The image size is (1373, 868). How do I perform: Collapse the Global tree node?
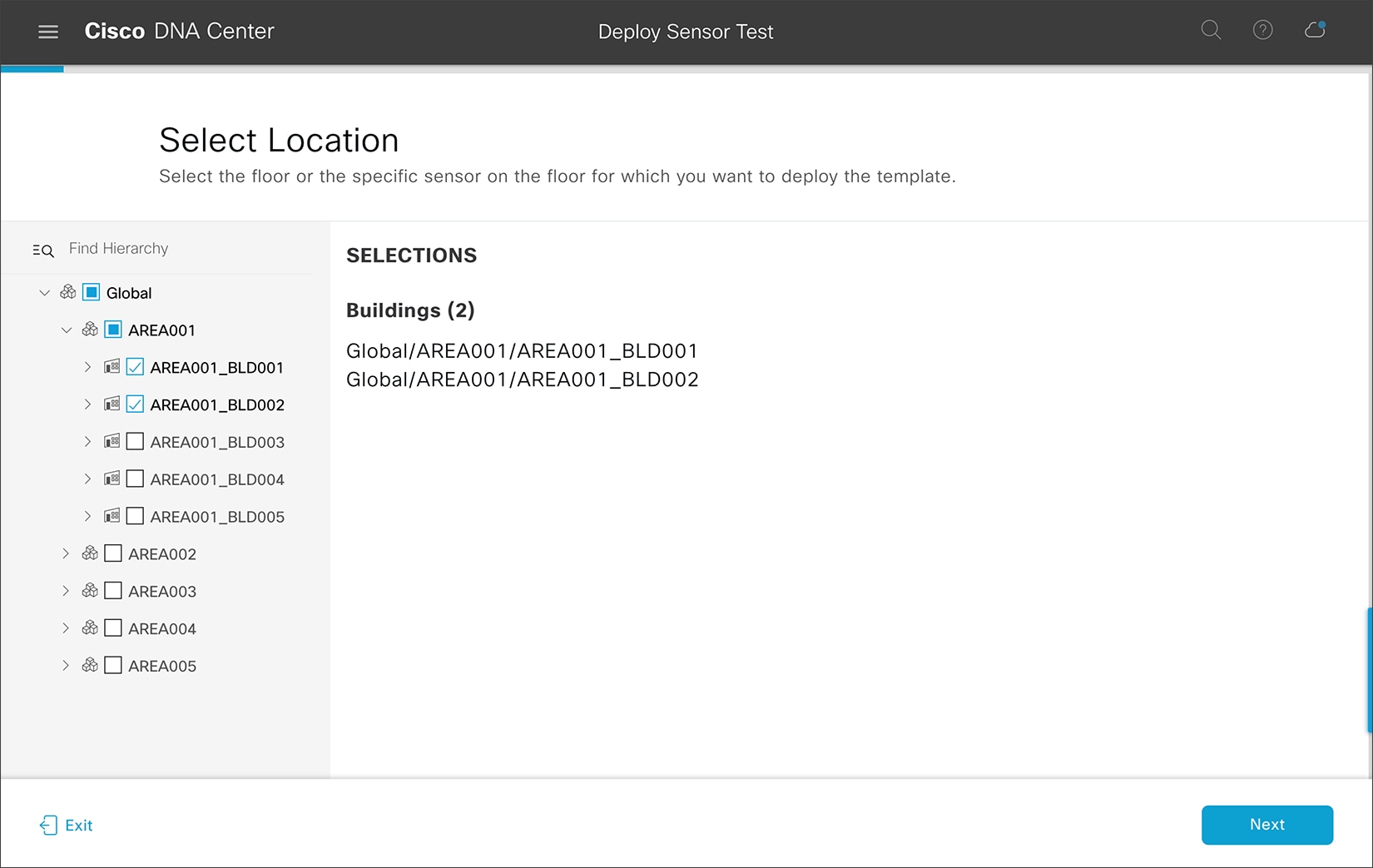45,293
